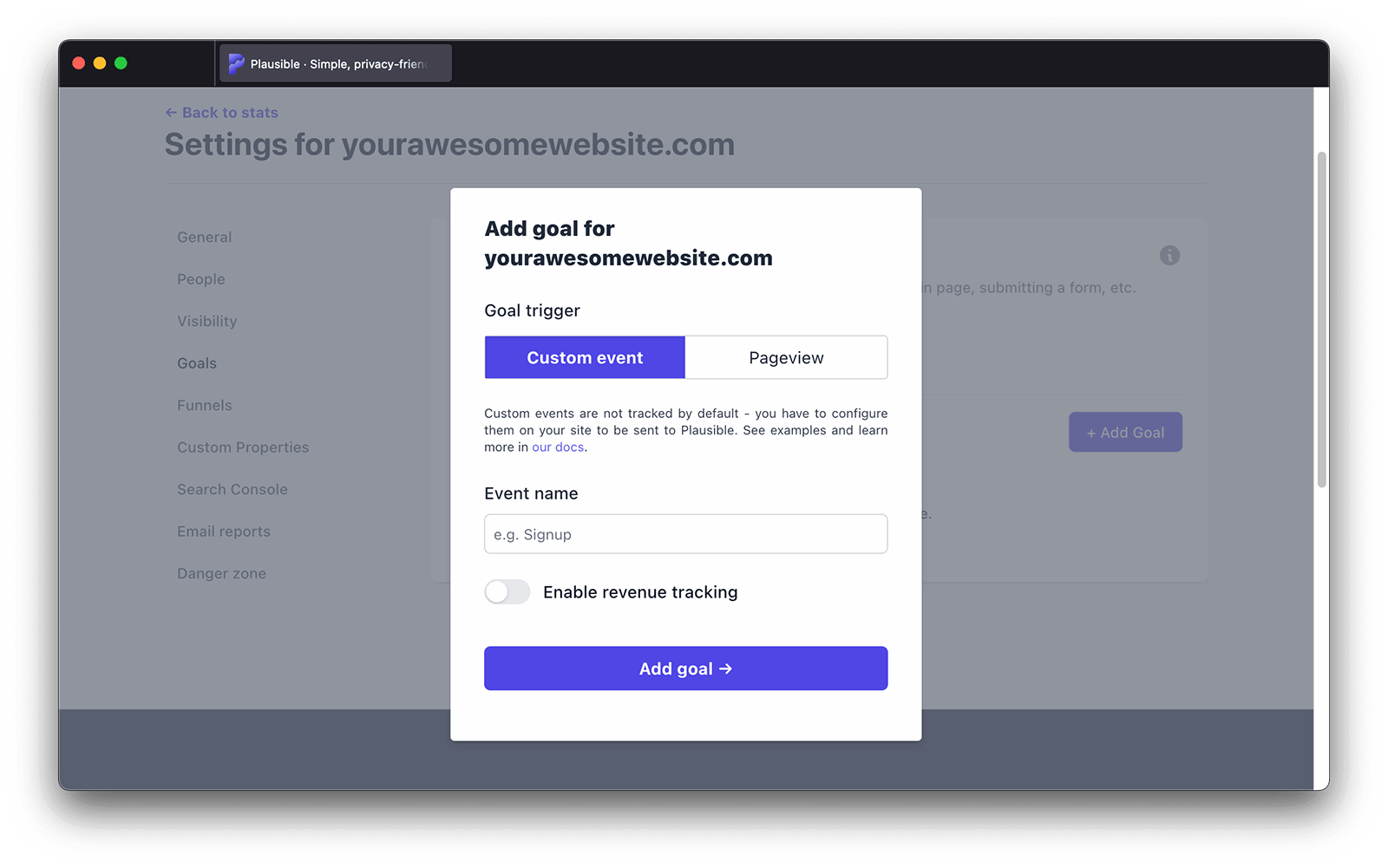Go to Custom Properties settings
The width and height of the screenshot is (1388, 868).
pyautogui.click(x=243, y=447)
